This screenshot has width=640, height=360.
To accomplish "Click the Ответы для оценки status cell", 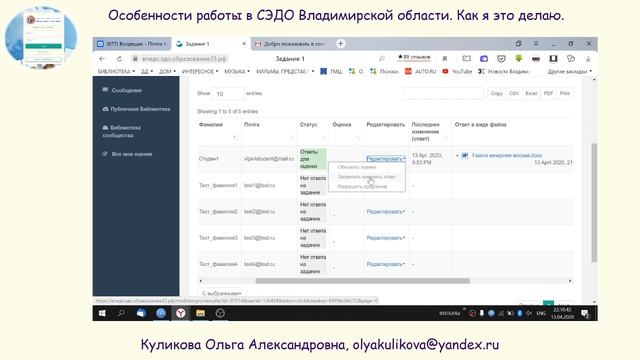I will (313, 159).
